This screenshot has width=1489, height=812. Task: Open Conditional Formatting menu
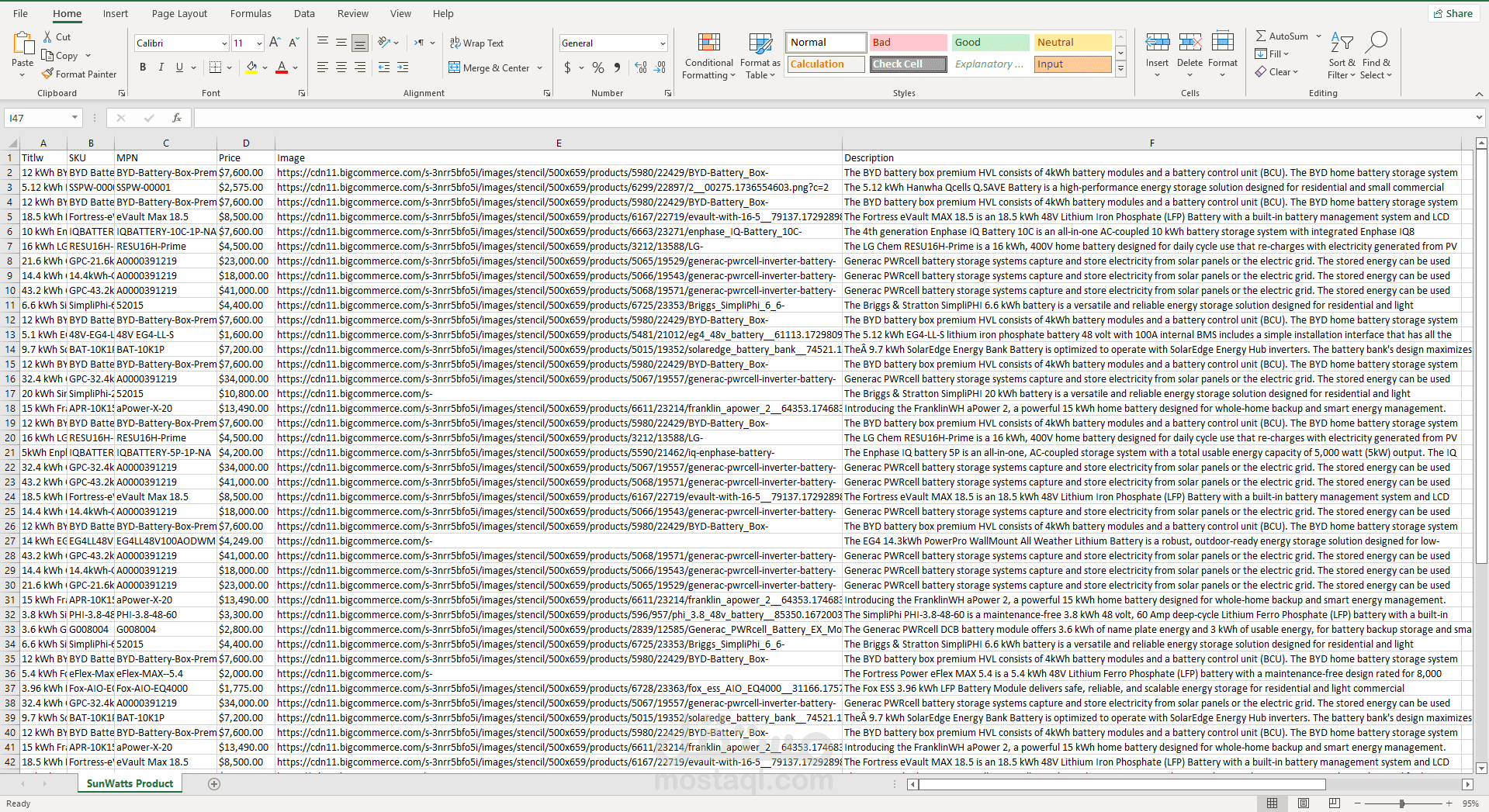(x=708, y=56)
